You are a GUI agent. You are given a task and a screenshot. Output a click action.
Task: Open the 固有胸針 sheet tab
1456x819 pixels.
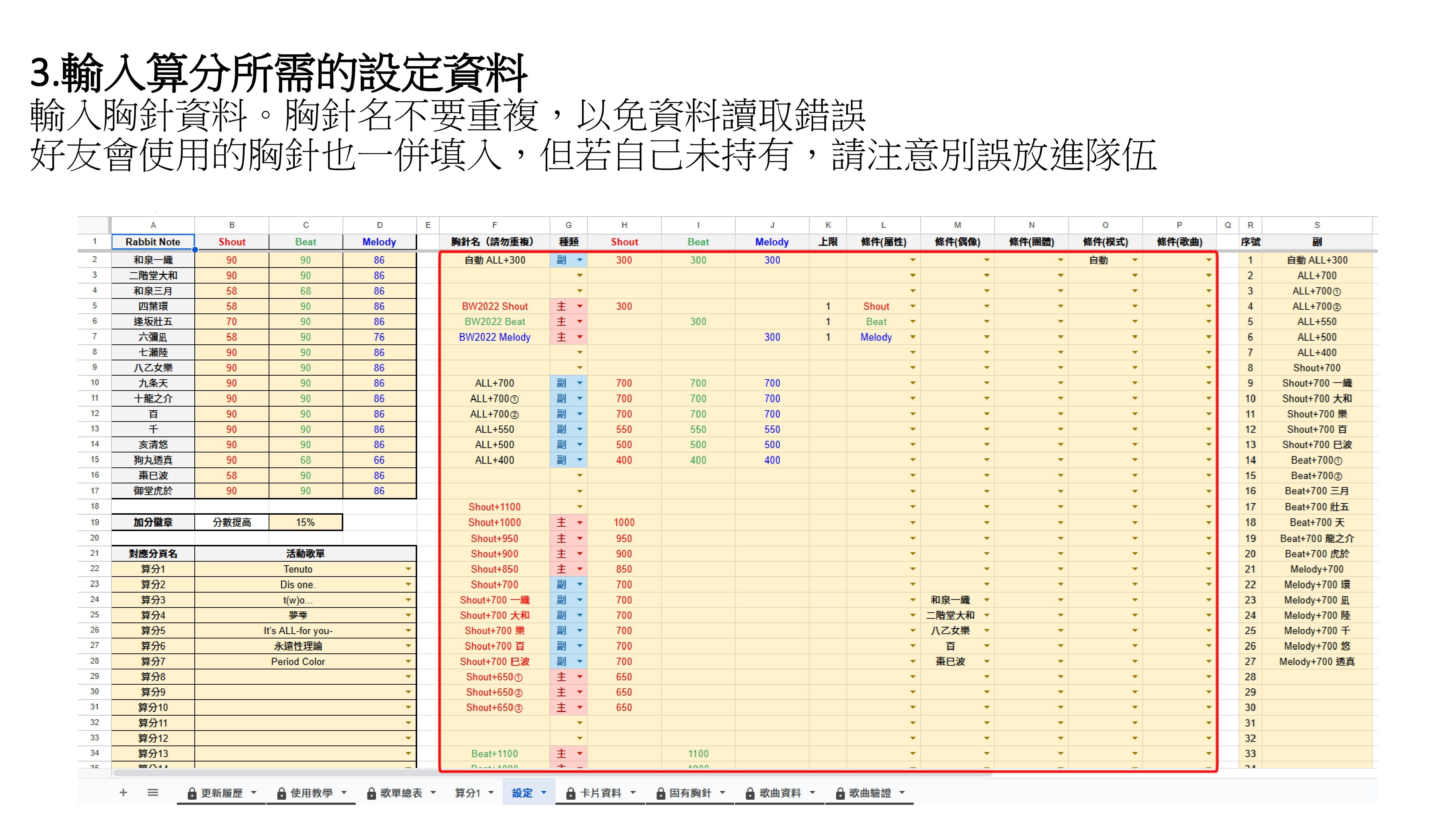[x=690, y=793]
